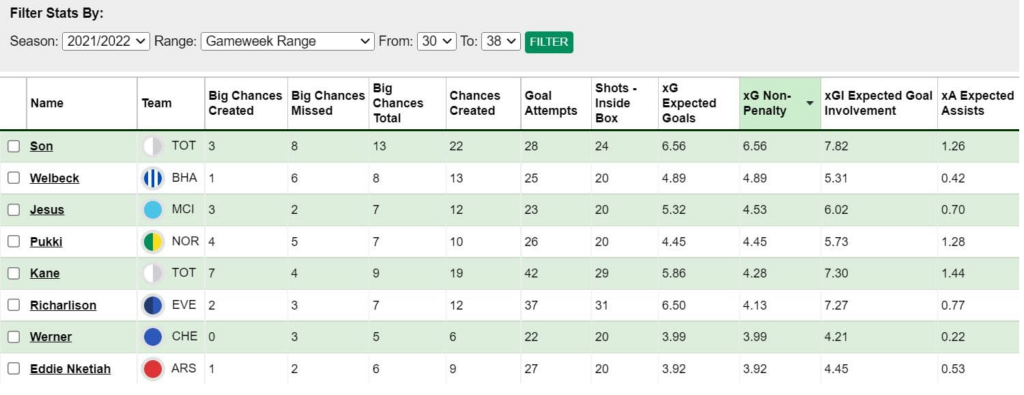Click the Arsenal red badge for Nketiah

(152, 369)
